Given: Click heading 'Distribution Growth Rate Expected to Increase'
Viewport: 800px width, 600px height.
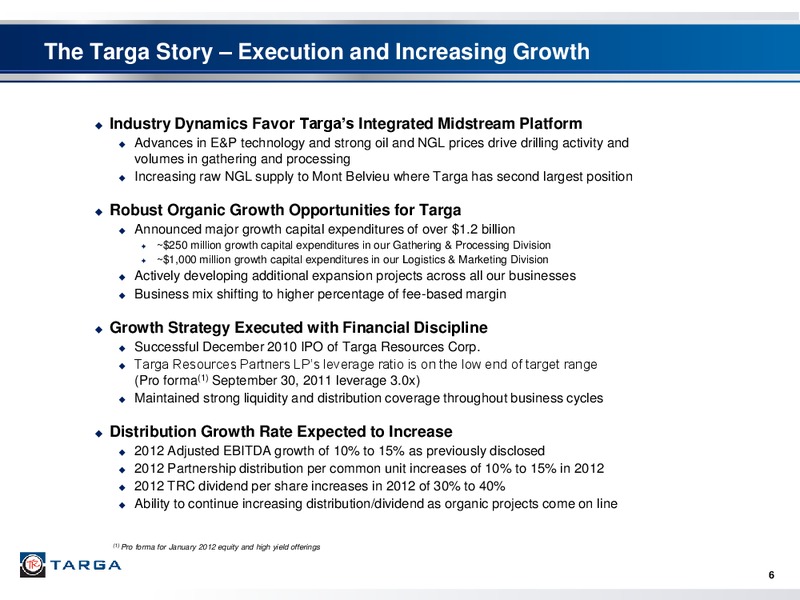Looking at the screenshot, I should coord(281,432).
